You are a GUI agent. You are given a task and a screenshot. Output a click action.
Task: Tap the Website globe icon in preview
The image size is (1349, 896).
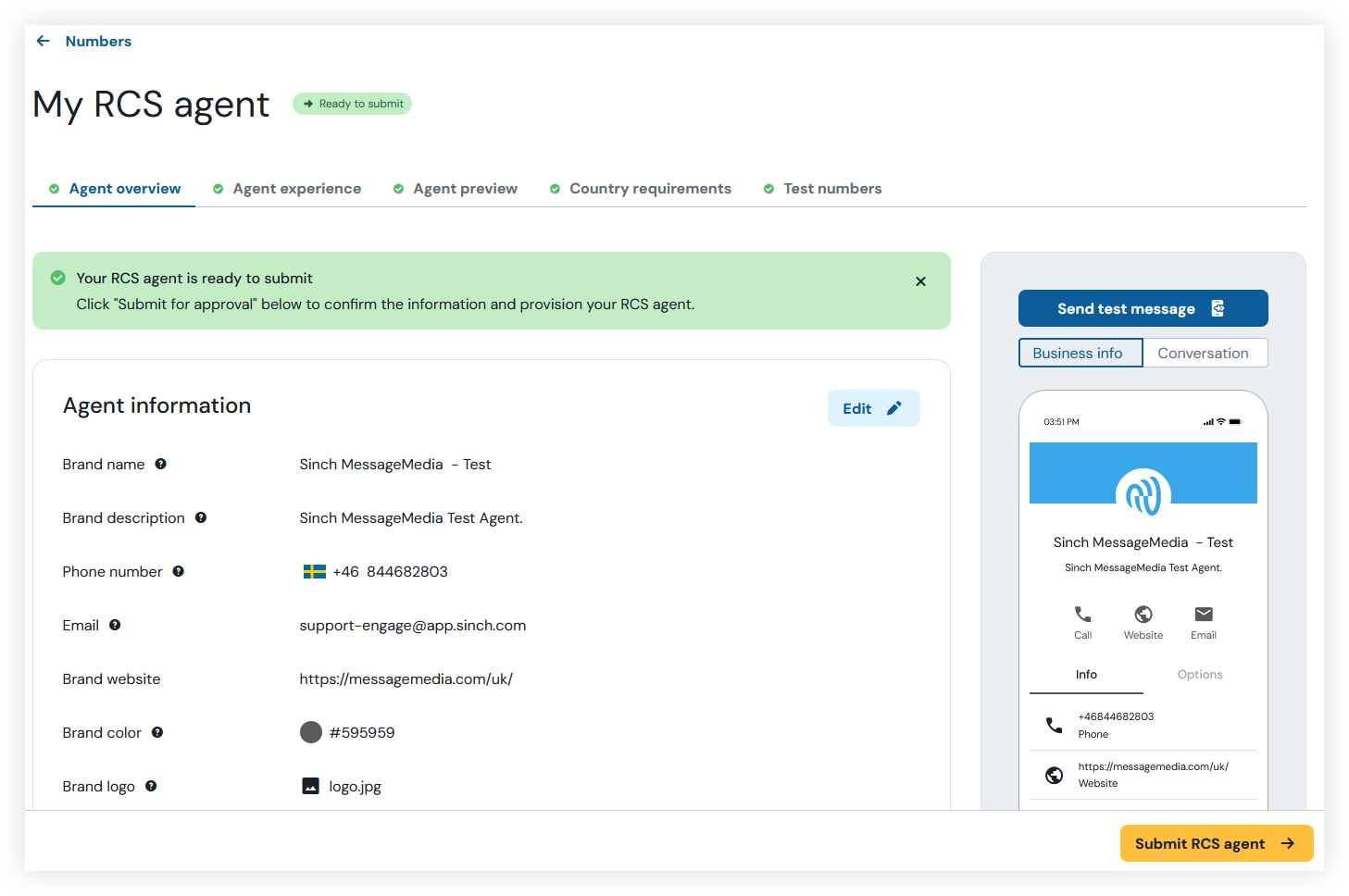1143,614
